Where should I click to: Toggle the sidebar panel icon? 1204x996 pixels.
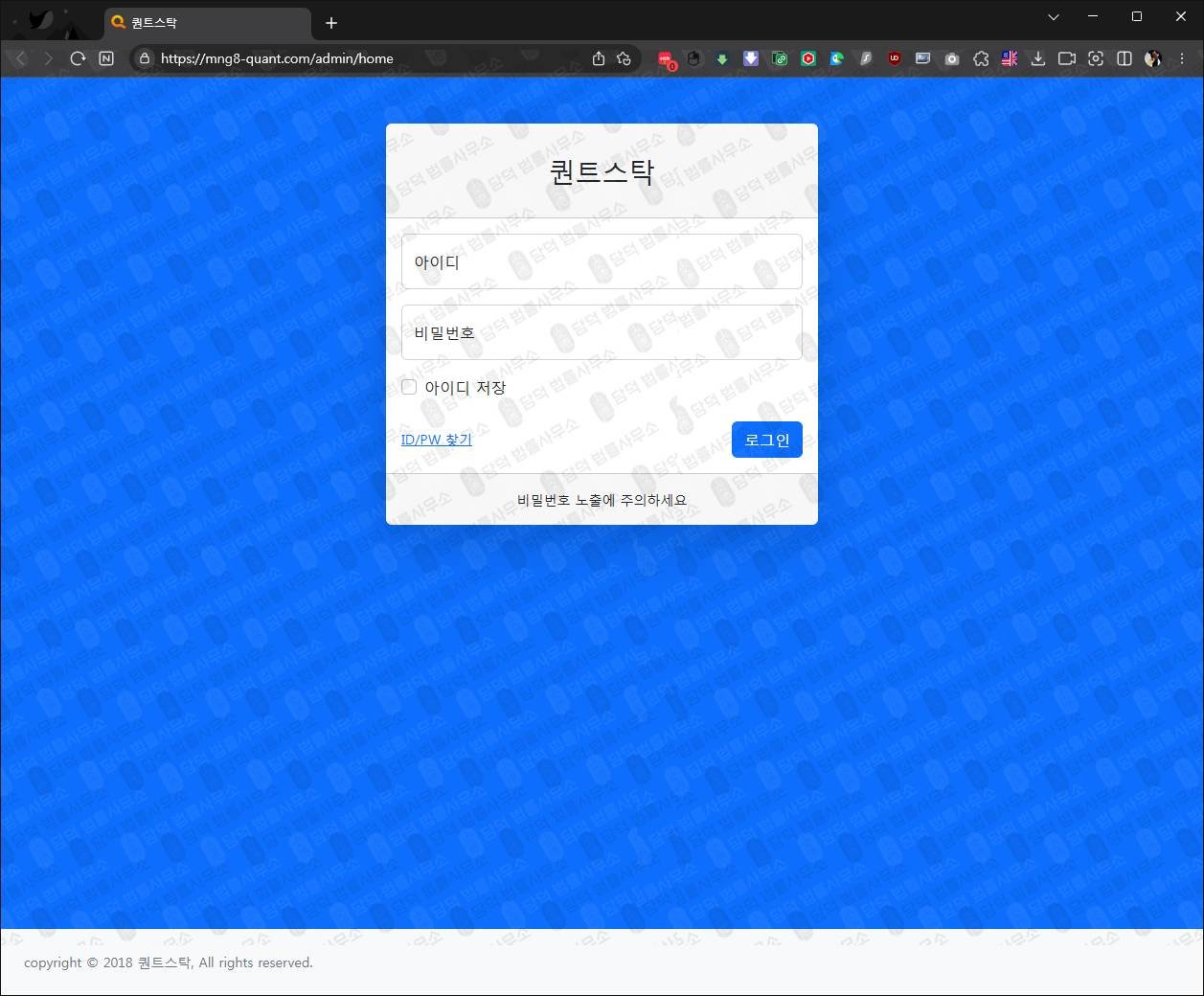(x=1124, y=58)
